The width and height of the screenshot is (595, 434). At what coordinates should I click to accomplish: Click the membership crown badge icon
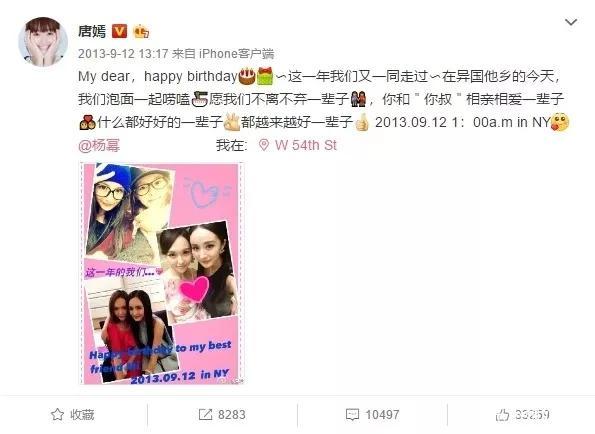[141, 31]
